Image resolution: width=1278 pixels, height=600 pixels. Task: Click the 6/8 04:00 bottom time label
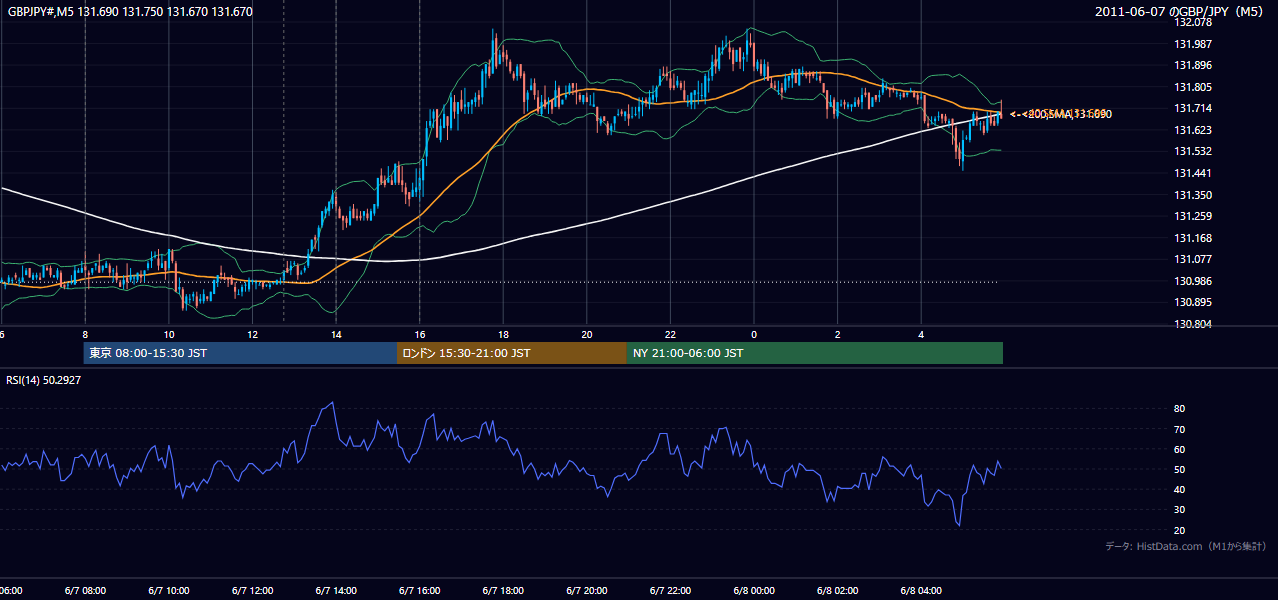pyautogui.click(x=922, y=591)
